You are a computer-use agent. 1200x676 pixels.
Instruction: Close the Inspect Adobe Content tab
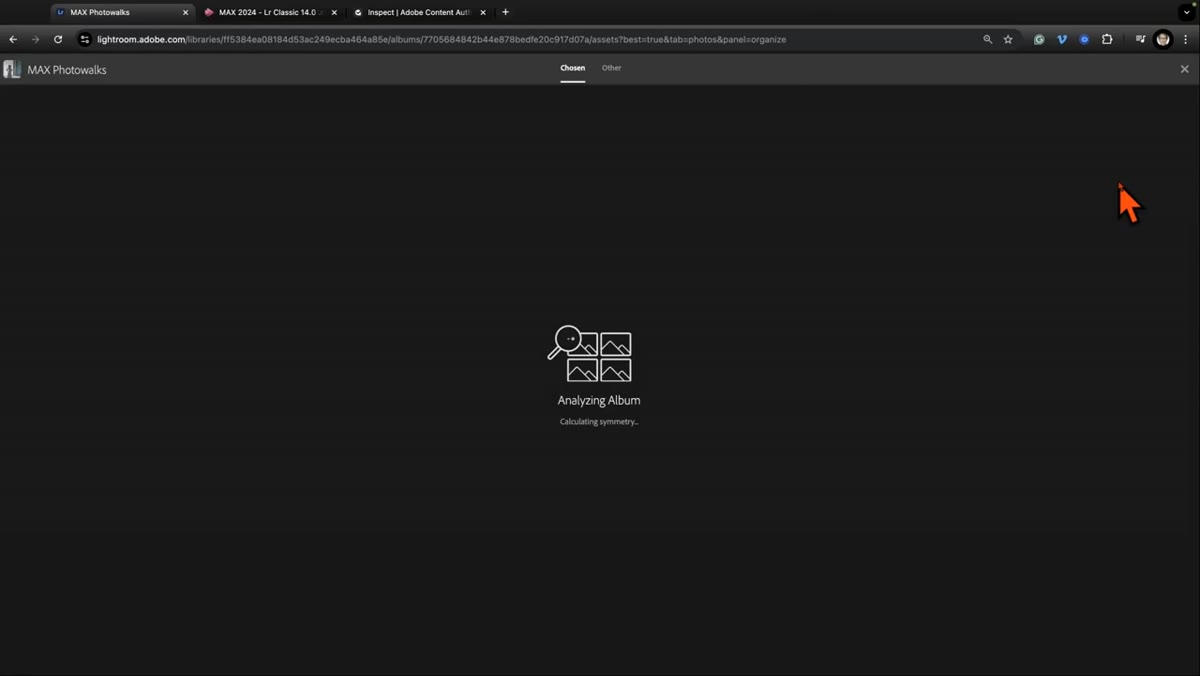pos(483,12)
